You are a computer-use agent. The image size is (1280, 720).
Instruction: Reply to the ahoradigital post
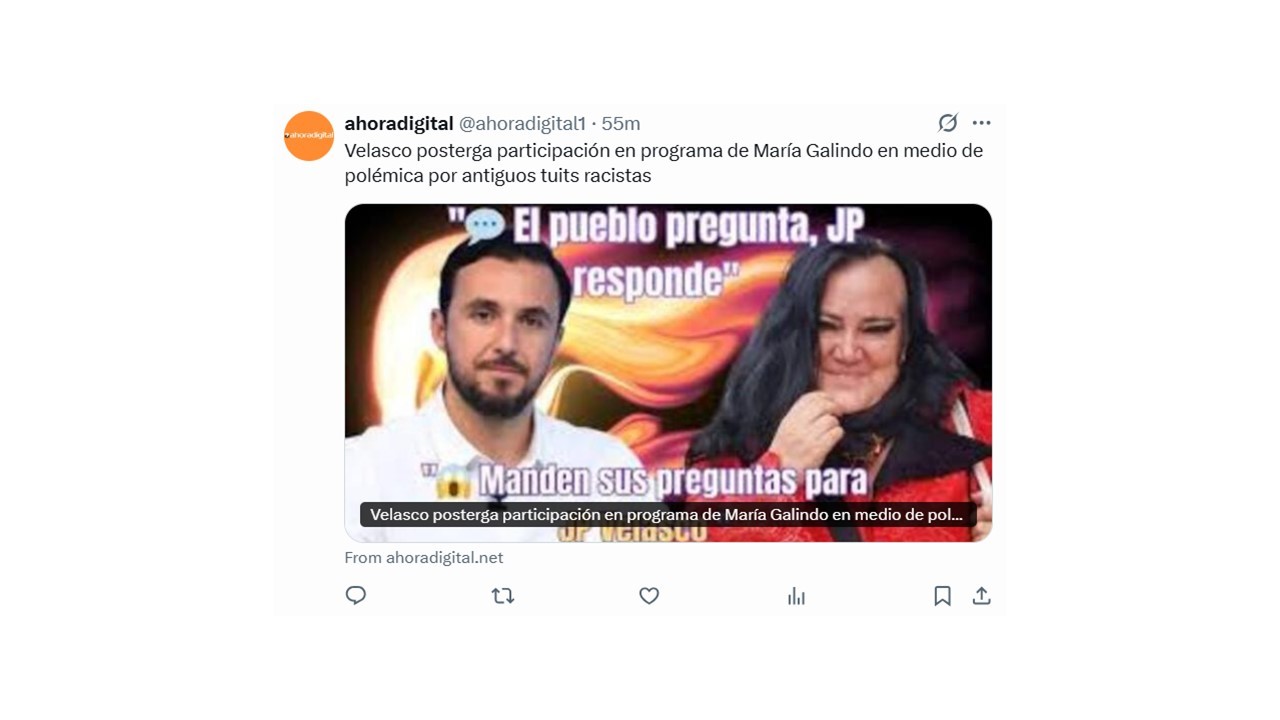point(356,596)
